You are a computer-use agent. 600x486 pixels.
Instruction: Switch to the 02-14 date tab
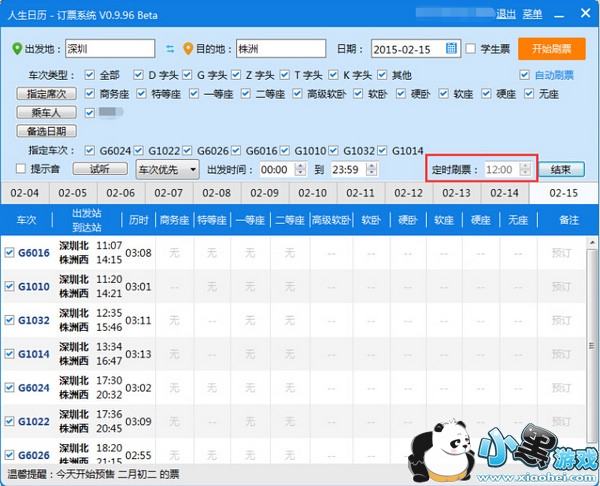(x=505, y=192)
